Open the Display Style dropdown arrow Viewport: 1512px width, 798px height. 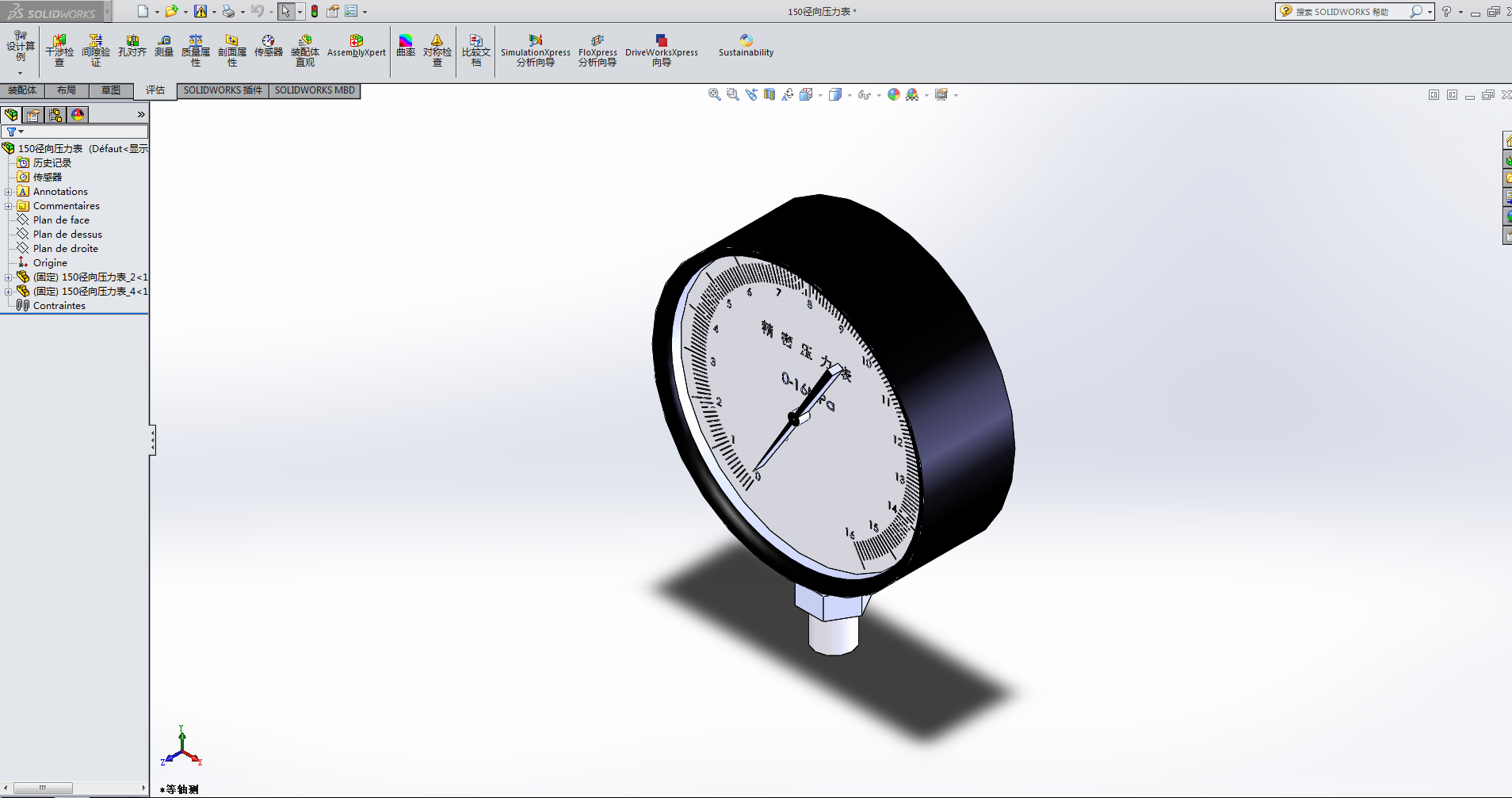coord(850,95)
